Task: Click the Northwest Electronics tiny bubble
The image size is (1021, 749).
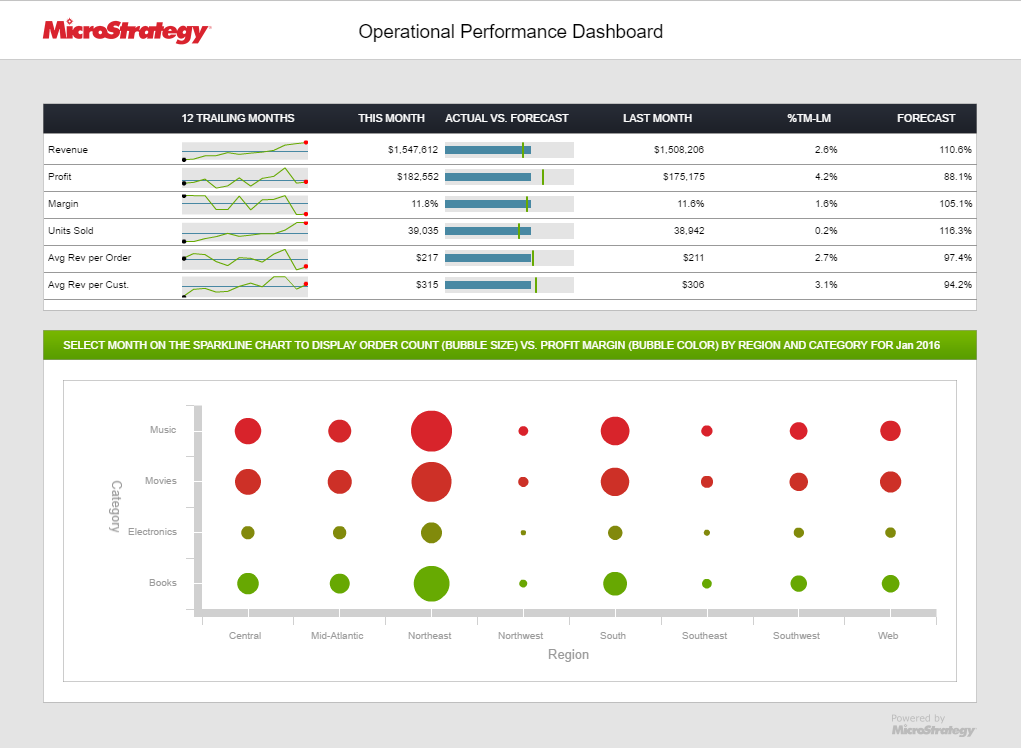Action: (x=523, y=533)
